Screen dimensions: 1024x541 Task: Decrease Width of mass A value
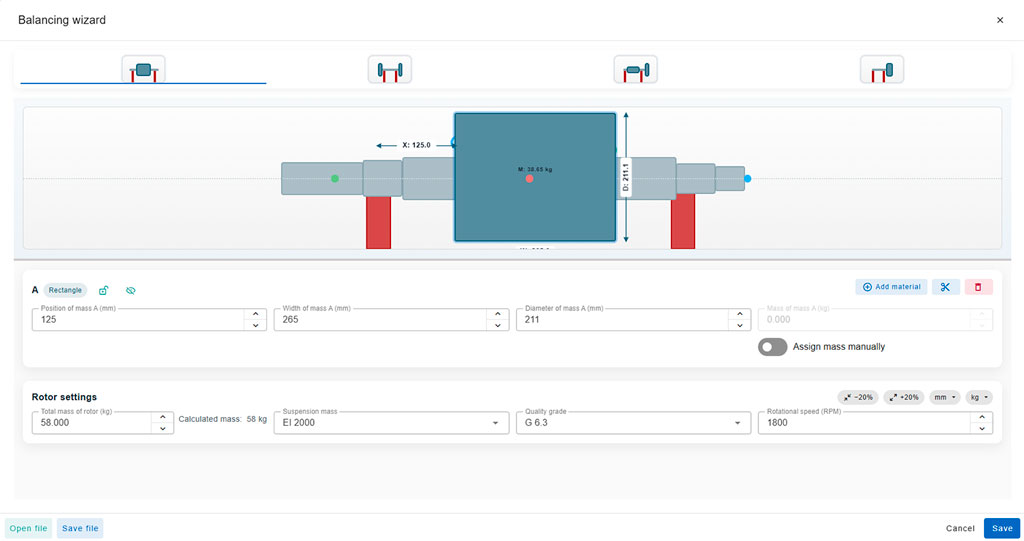(x=498, y=325)
